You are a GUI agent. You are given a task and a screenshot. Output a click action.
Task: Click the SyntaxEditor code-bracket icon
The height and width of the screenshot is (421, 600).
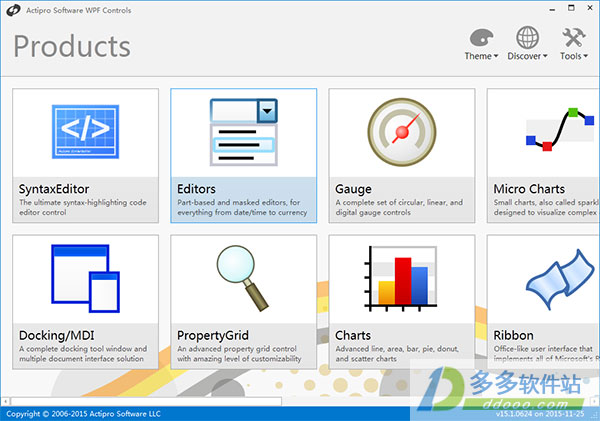(85, 132)
